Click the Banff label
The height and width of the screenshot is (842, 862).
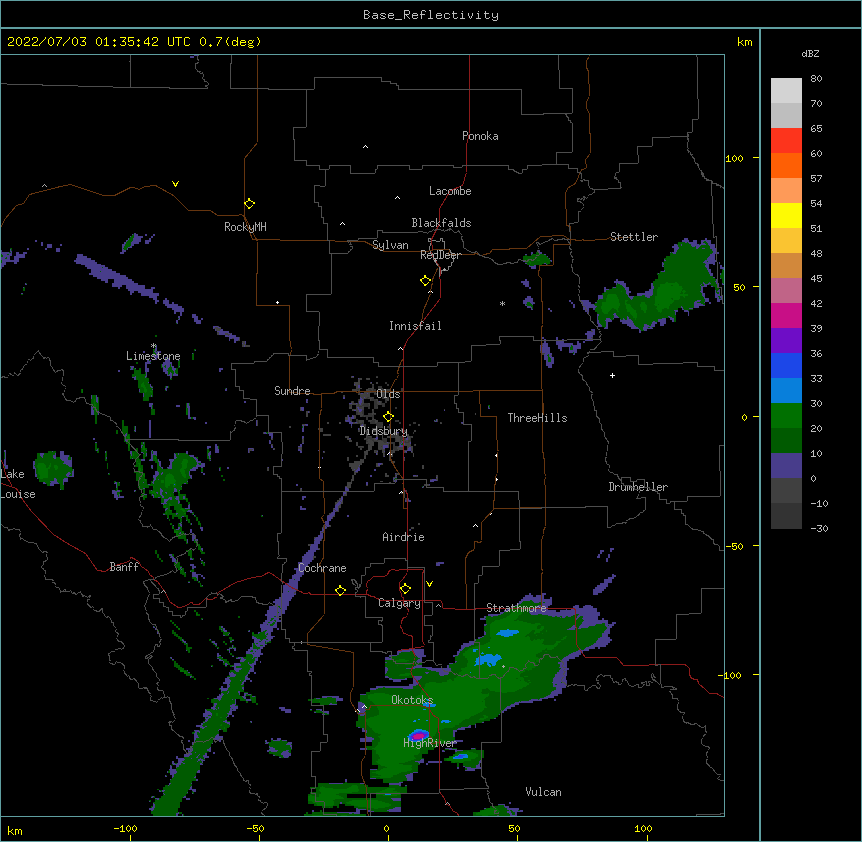(124, 567)
